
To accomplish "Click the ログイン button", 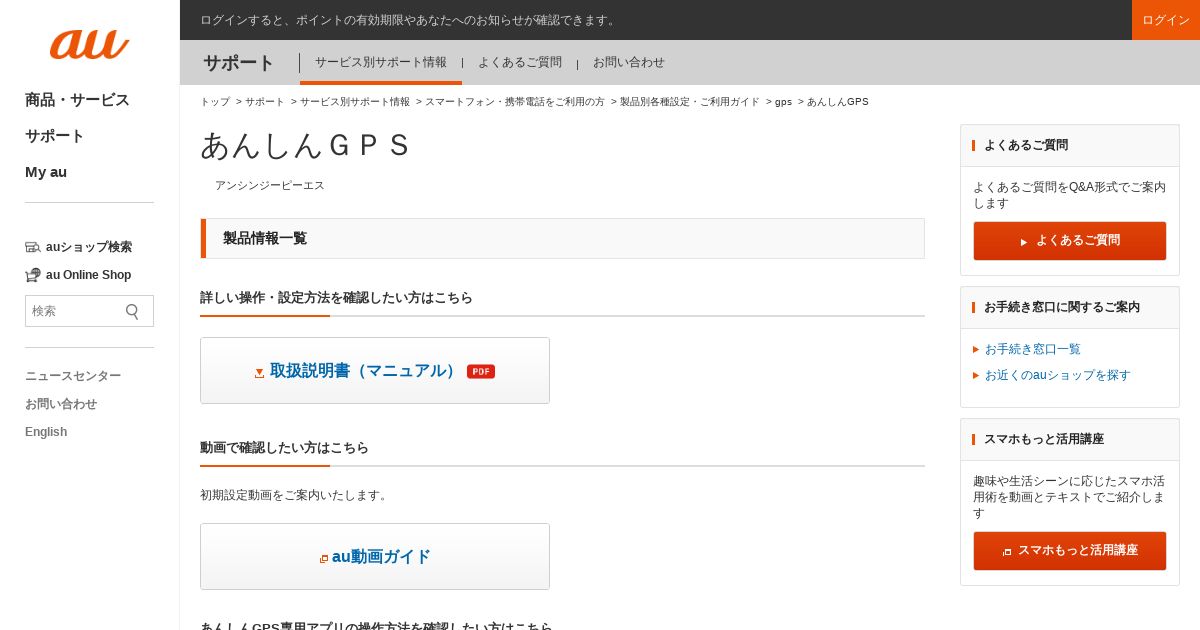I will click(1166, 20).
